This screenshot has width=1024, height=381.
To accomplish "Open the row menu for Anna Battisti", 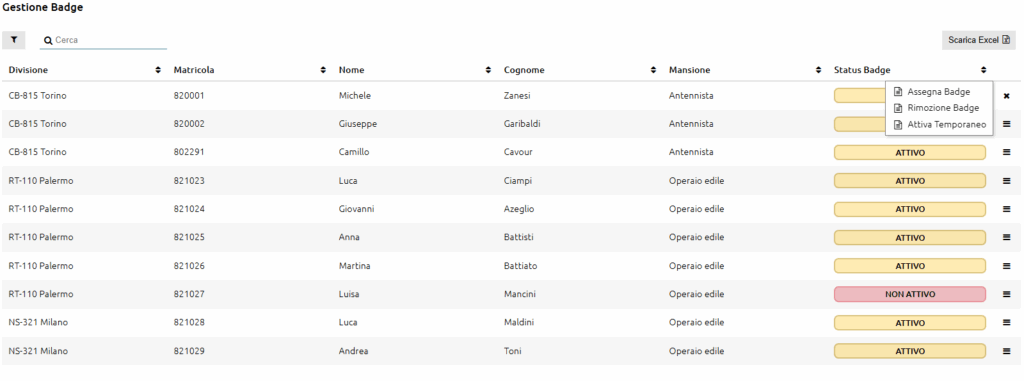I will coord(1006,237).
